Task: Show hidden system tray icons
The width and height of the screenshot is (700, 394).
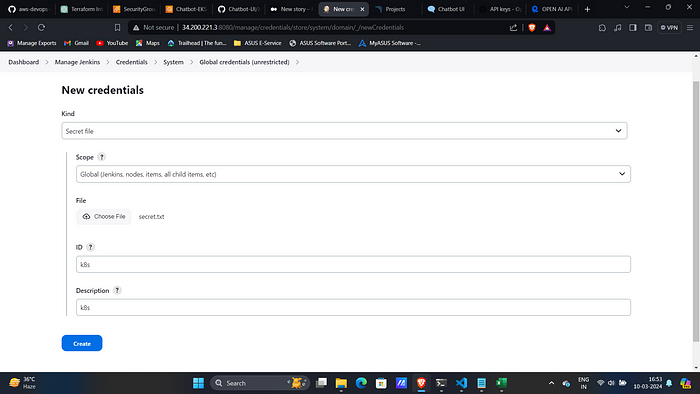Action: (x=551, y=383)
